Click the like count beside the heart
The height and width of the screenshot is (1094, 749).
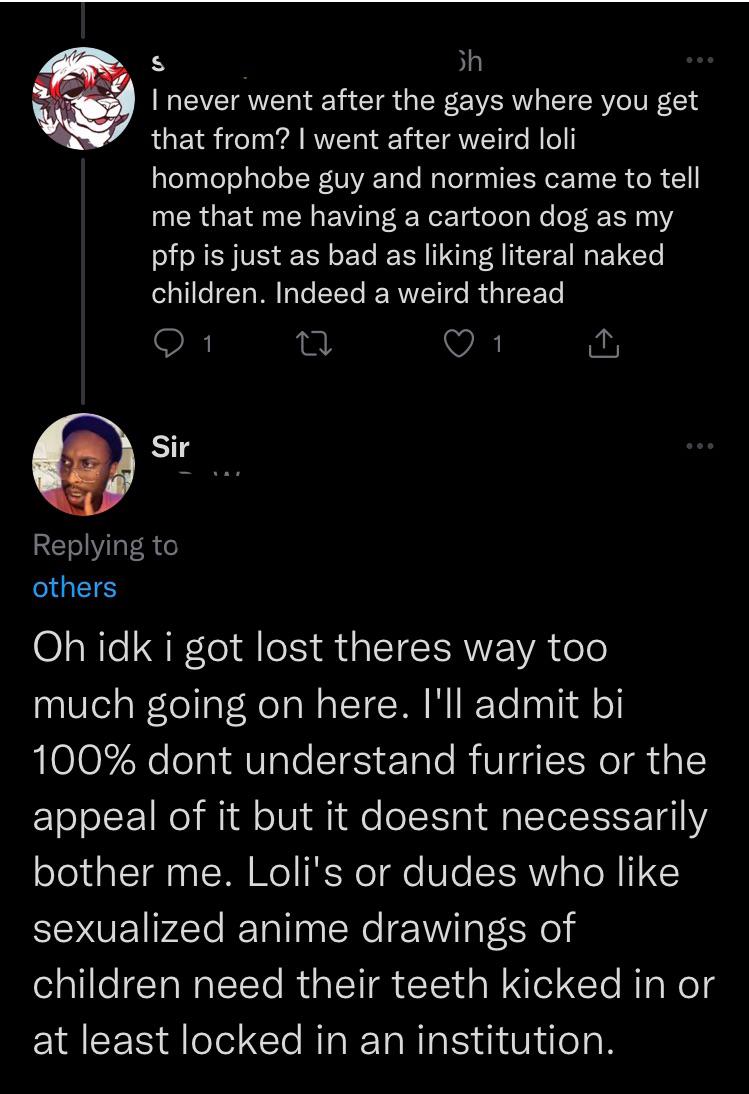[498, 345]
